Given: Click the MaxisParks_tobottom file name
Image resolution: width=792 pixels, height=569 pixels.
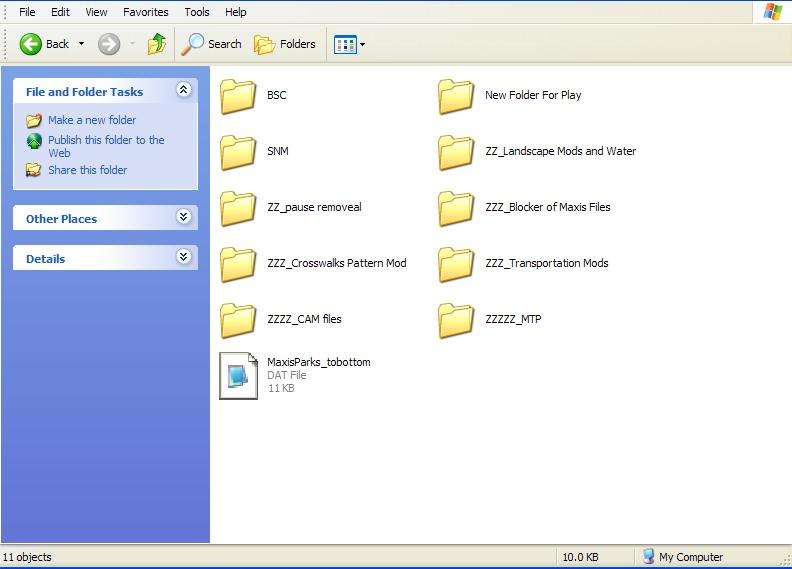Looking at the screenshot, I should tap(319, 362).
